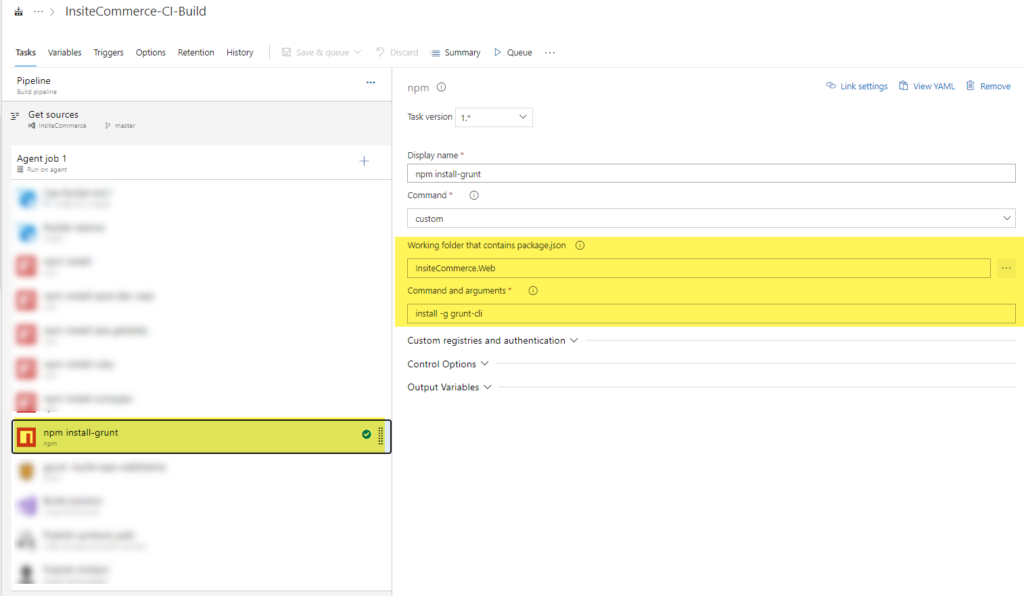This screenshot has width=1024, height=596.
Task: Select the InsiteCommerce-CI-Build pipeline title
Action: click(x=135, y=11)
